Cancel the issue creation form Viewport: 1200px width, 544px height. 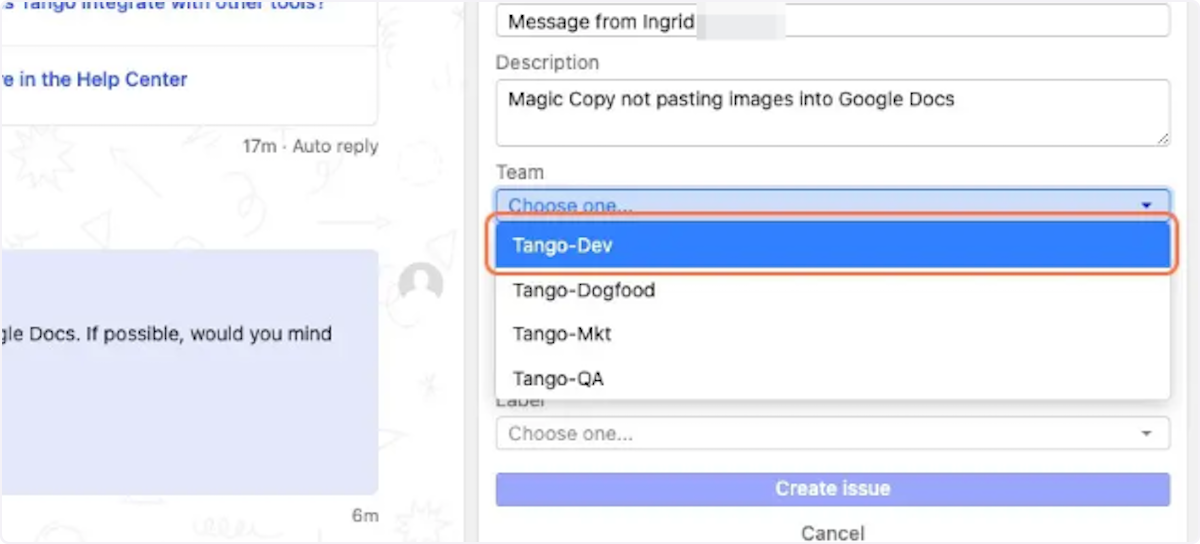click(x=832, y=533)
